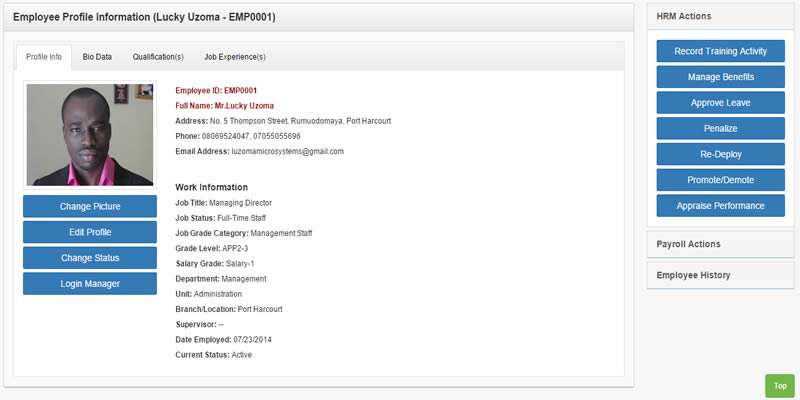The image size is (800, 400).
Task: Open the Qualification(s) tab
Action: 158,57
